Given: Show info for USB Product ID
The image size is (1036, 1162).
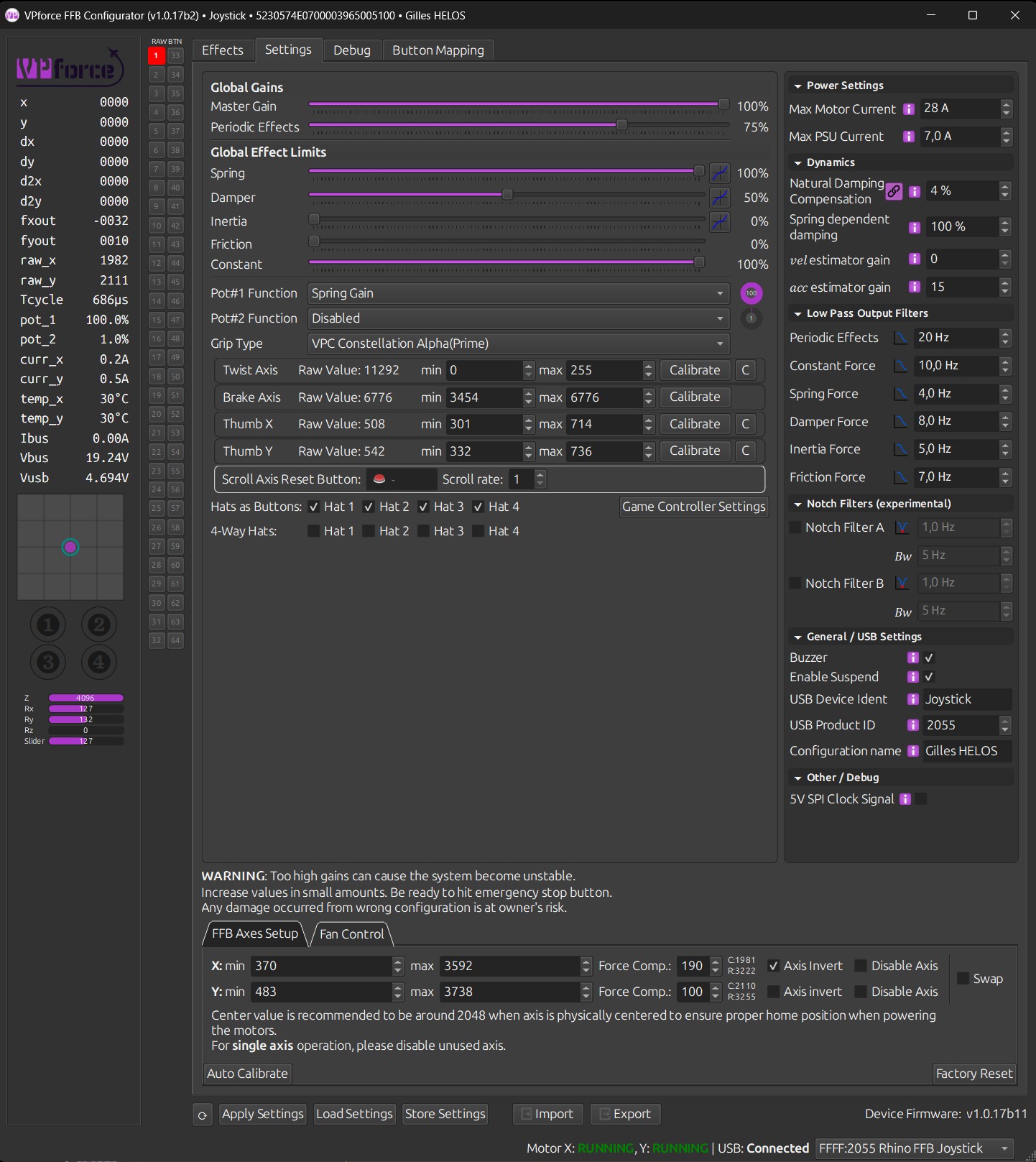Looking at the screenshot, I should (x=913, y=725).
